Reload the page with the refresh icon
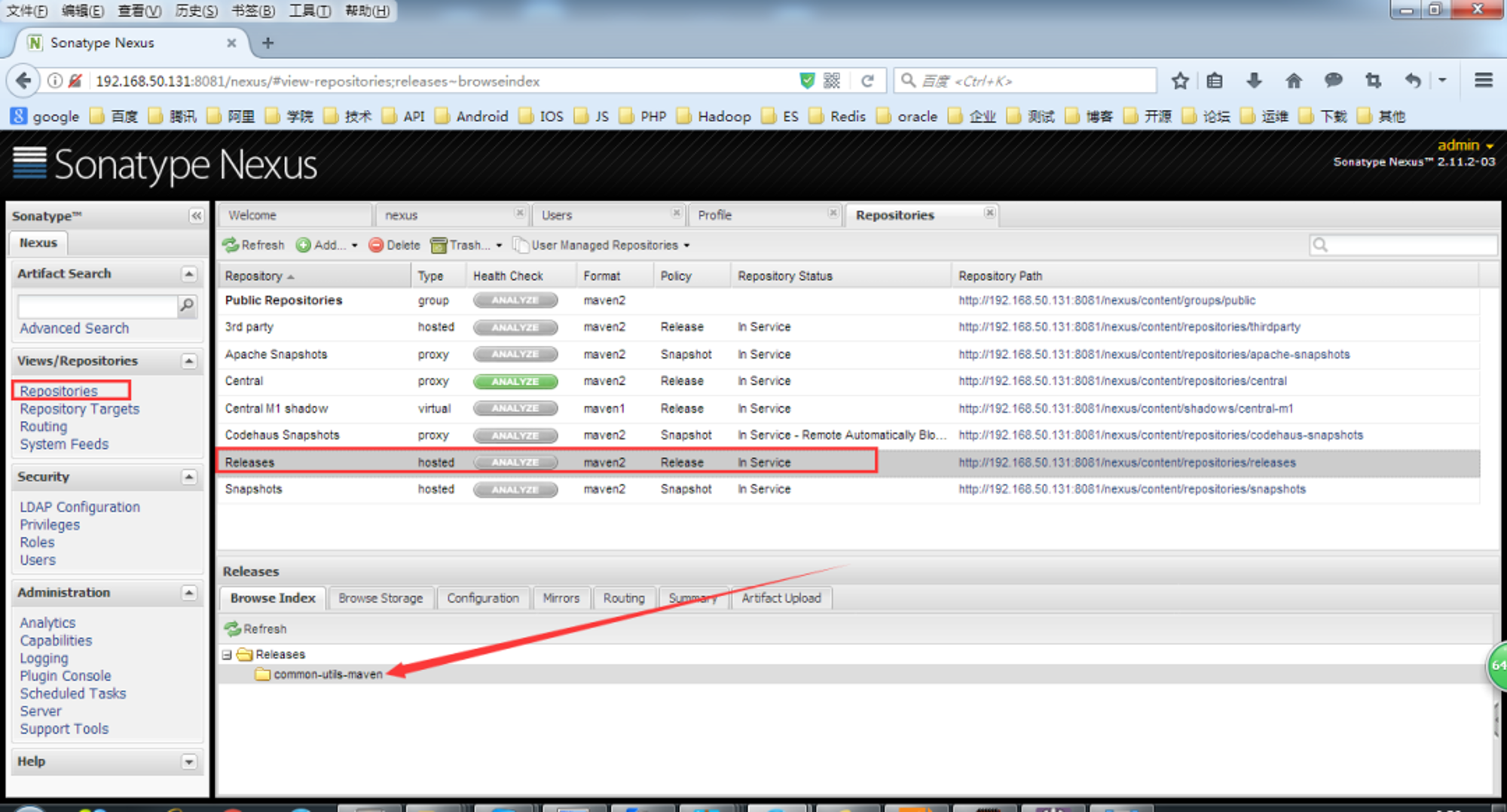 (867, 81)
